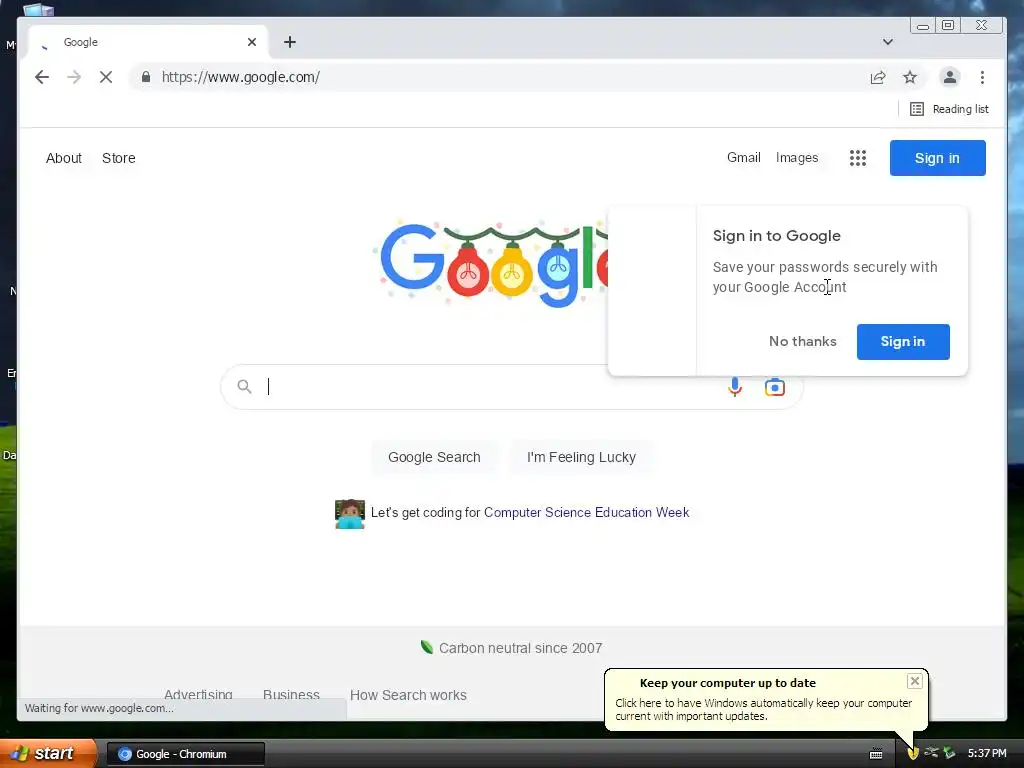Screen dimensions: 1024x768
Task: Open Google Images link
Action: tap(797, 157)
